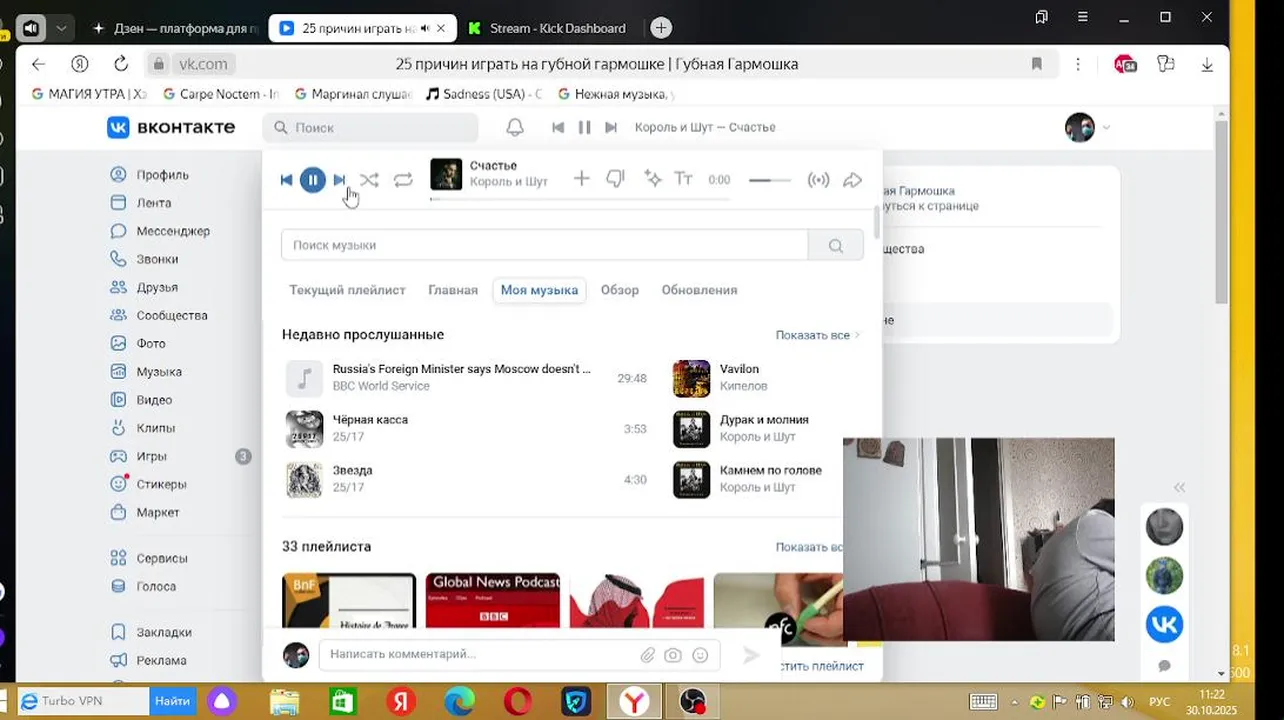Open Стикеры in VK sidebar
1284x720 pixels.
162,484
